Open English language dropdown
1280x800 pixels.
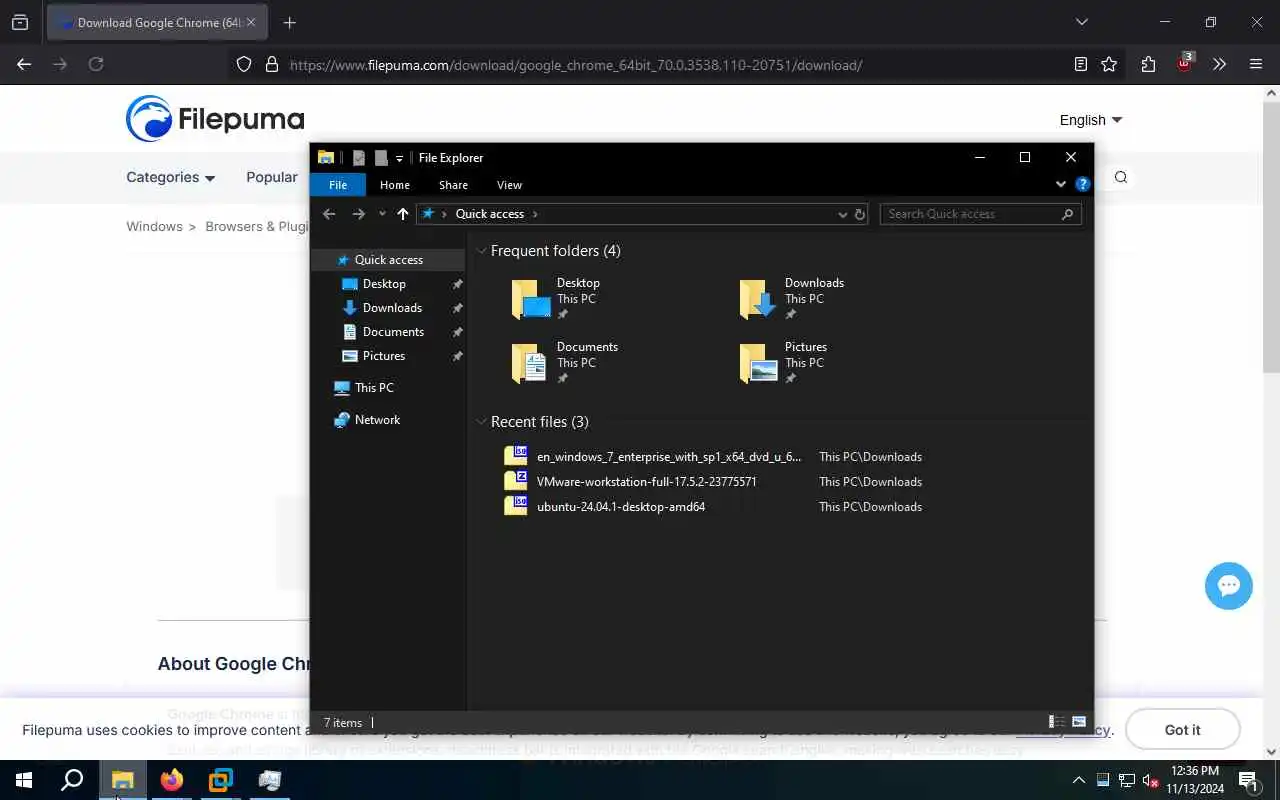click(1091, 120)
